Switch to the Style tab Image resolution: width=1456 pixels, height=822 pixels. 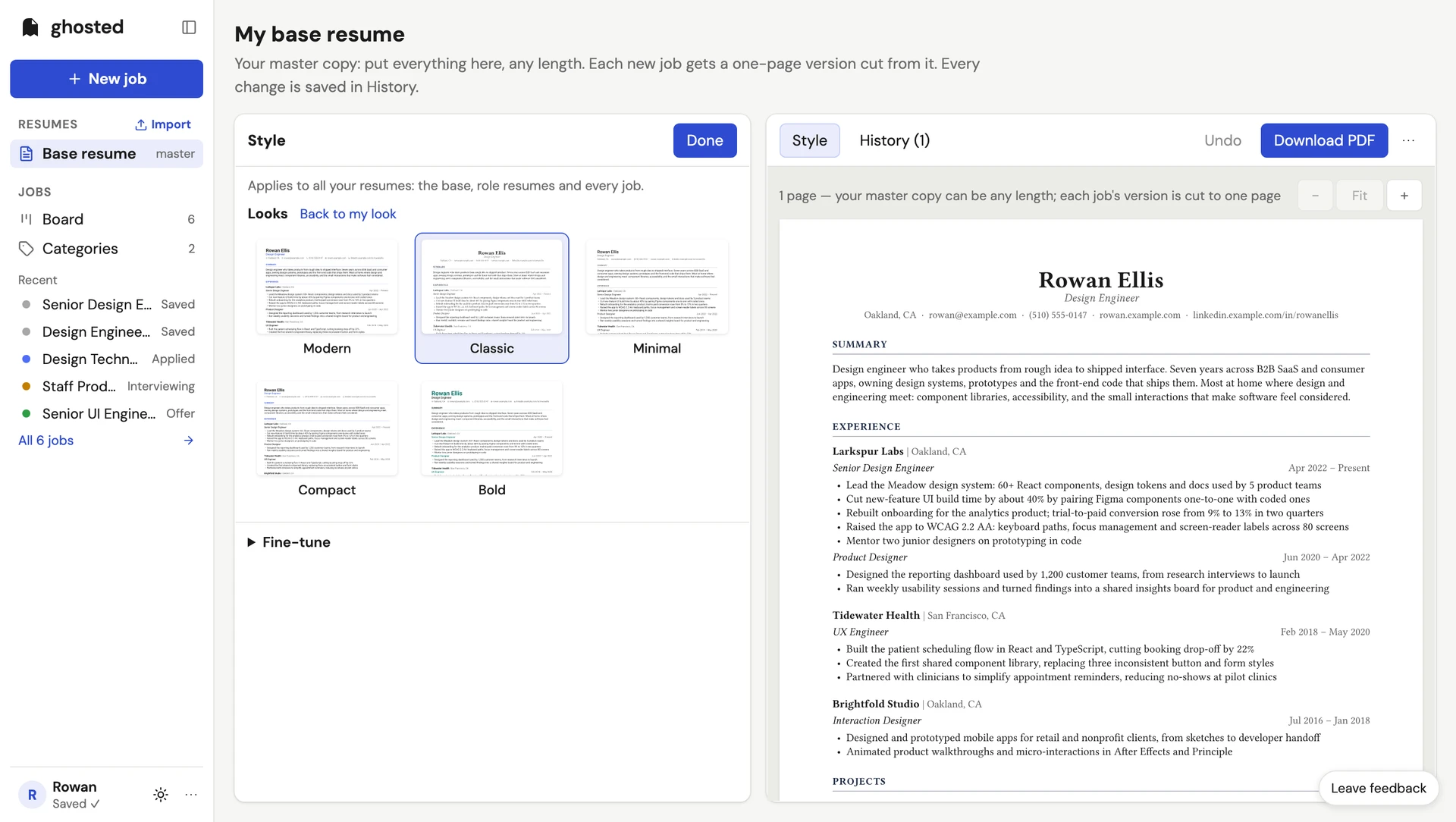(809, 140)
